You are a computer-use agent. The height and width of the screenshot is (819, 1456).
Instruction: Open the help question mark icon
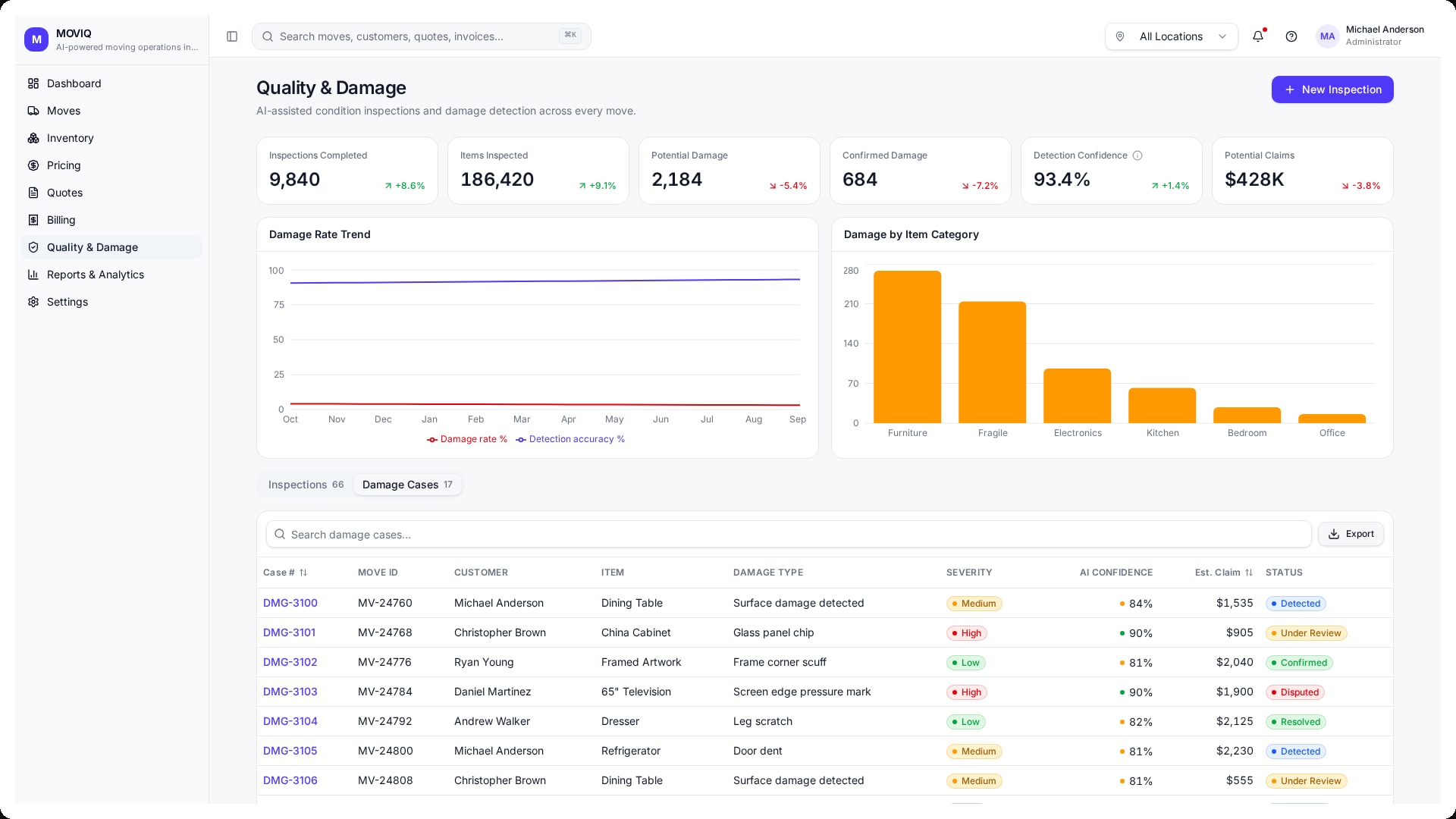[1291, 36]
